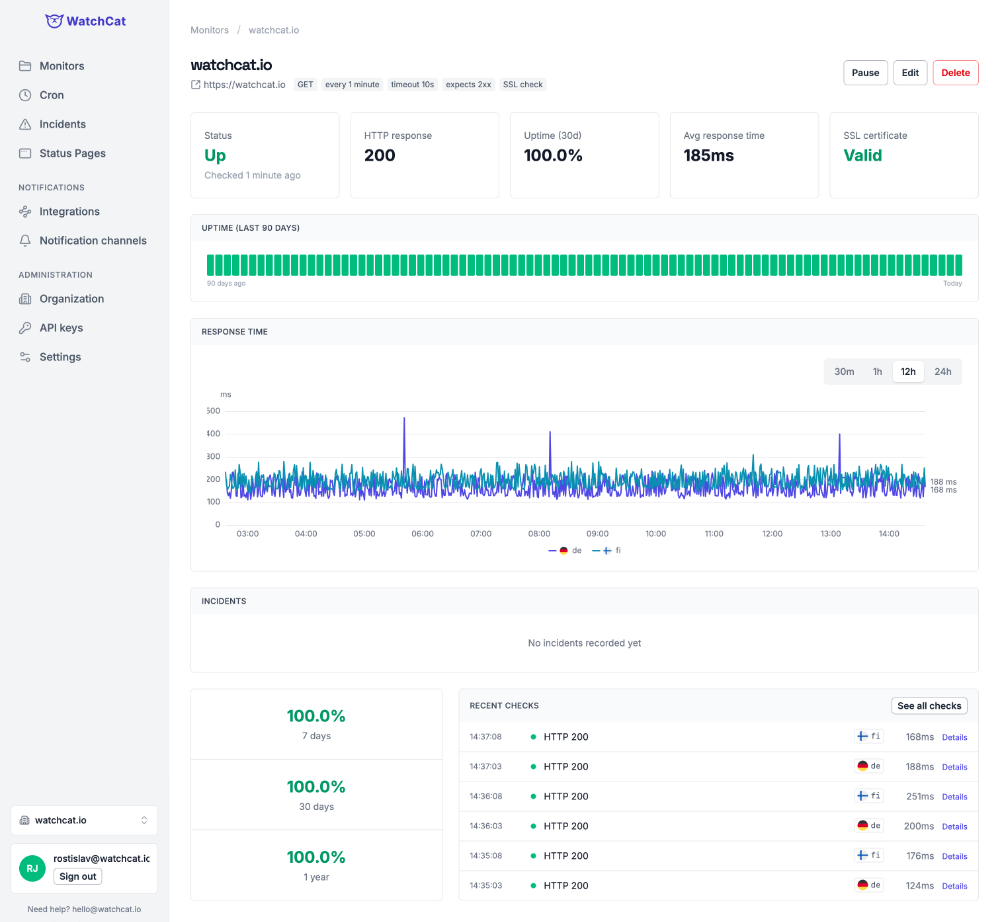Toggle the fi series in chart legend

[607, 550]
